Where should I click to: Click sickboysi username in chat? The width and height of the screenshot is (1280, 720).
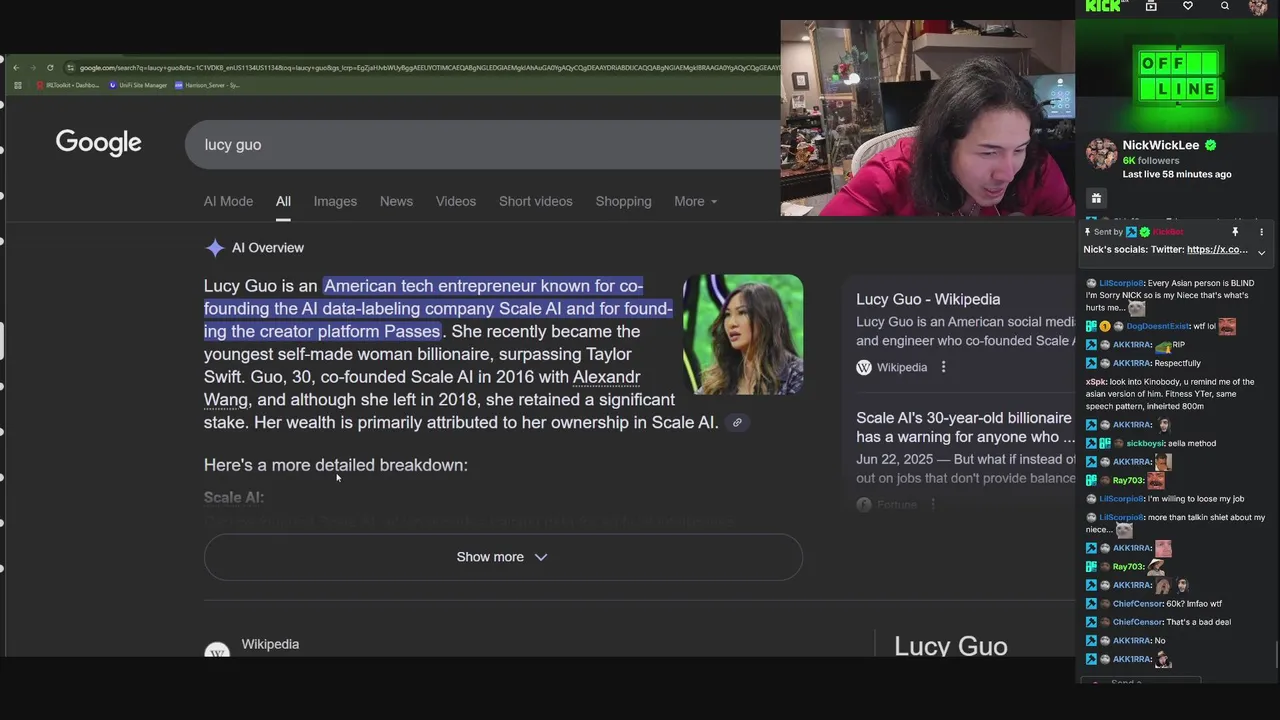point(1145,443)
